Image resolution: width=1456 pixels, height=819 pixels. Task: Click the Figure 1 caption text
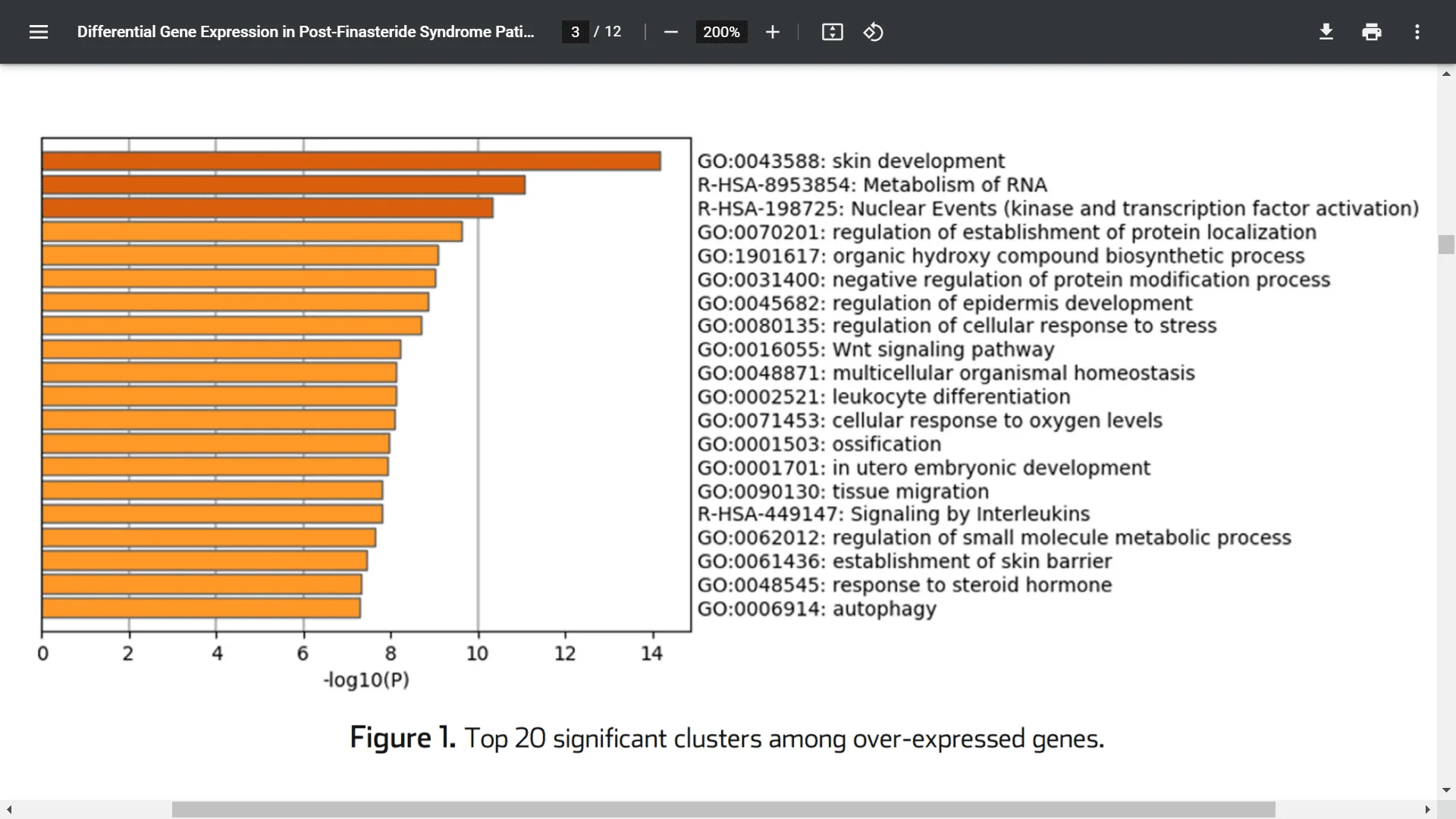pyautogui.click(x=726, y=738)
